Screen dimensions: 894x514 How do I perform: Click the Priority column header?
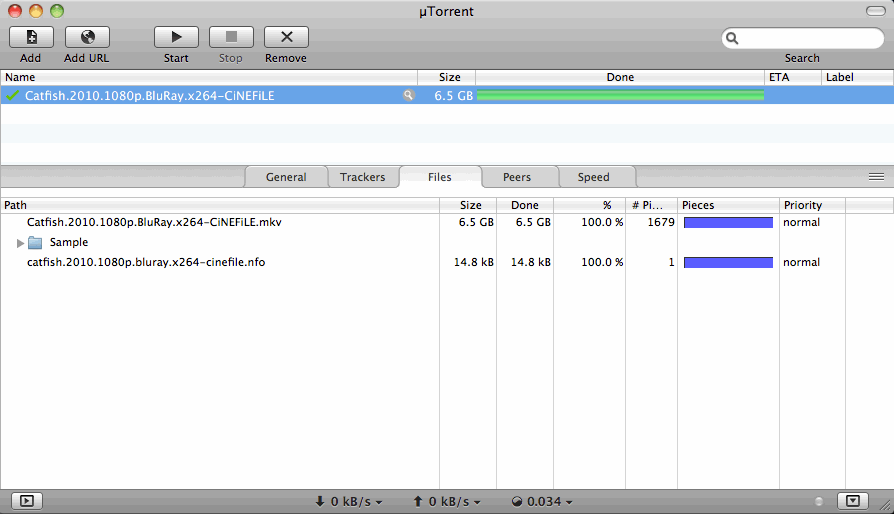tap(812, 205)
